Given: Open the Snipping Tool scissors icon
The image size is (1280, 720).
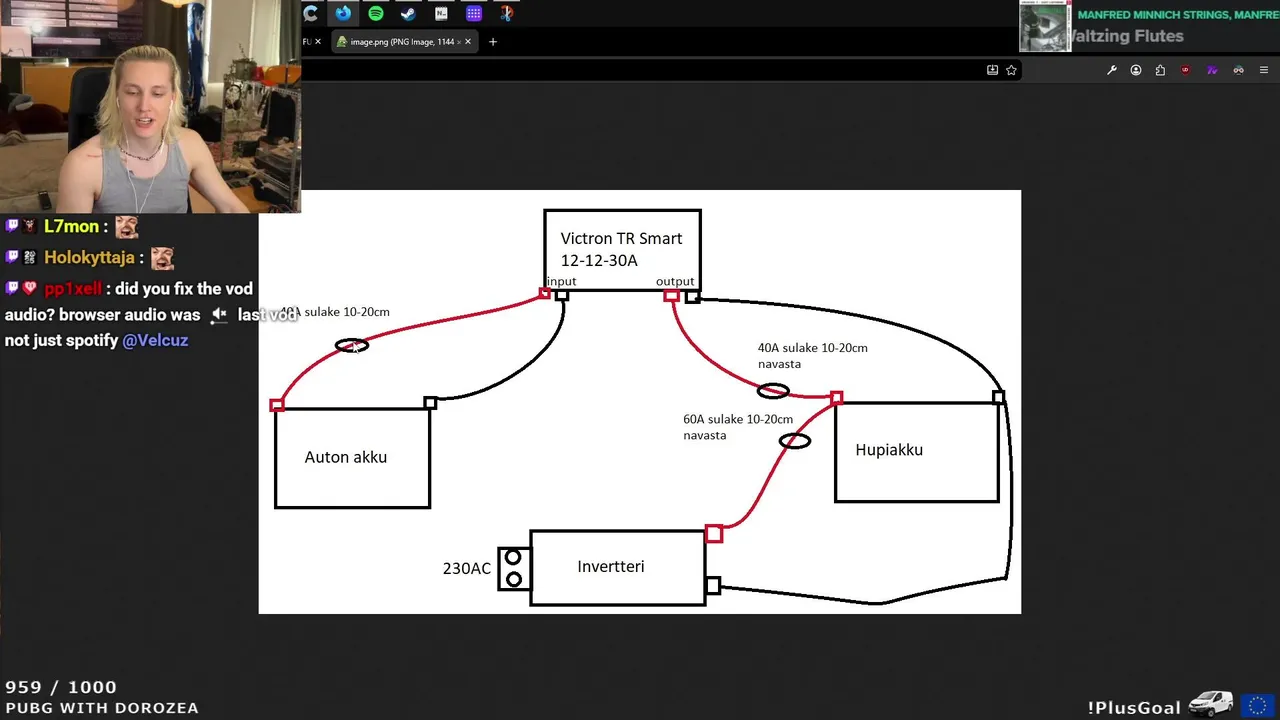Looking at the screenshot, I should (x=507, y=13).
